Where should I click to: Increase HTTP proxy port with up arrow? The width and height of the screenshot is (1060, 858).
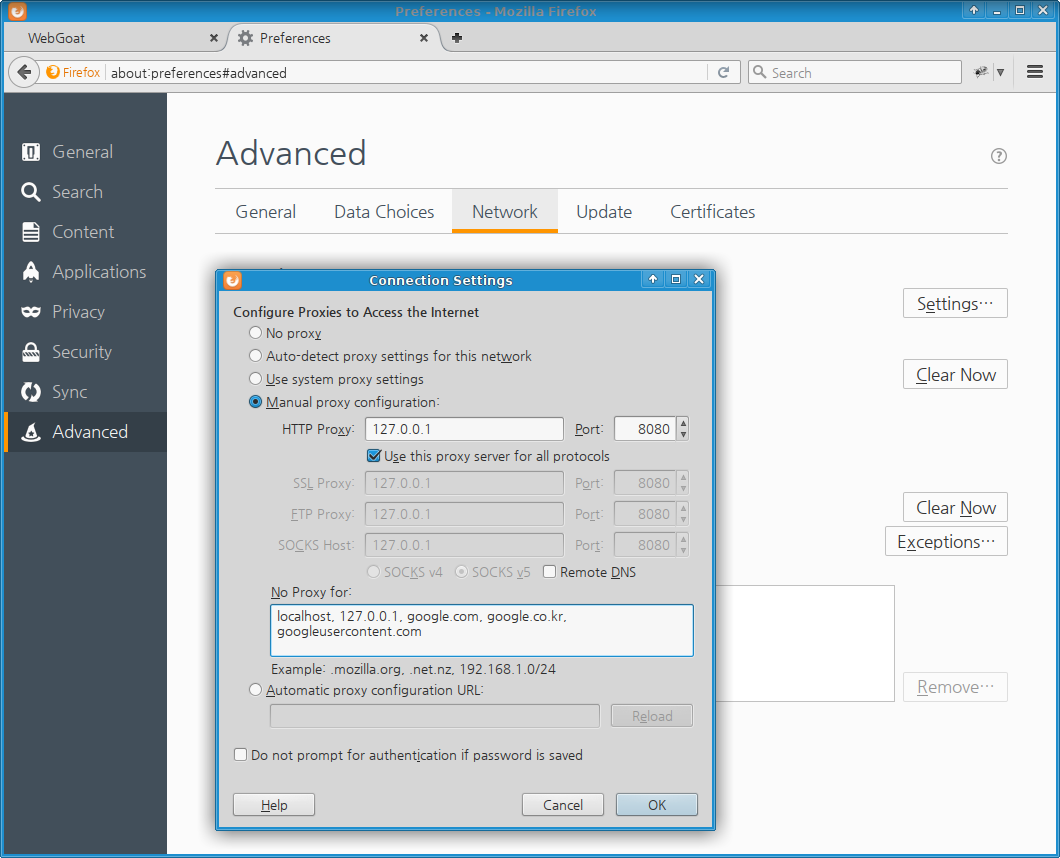683,423
